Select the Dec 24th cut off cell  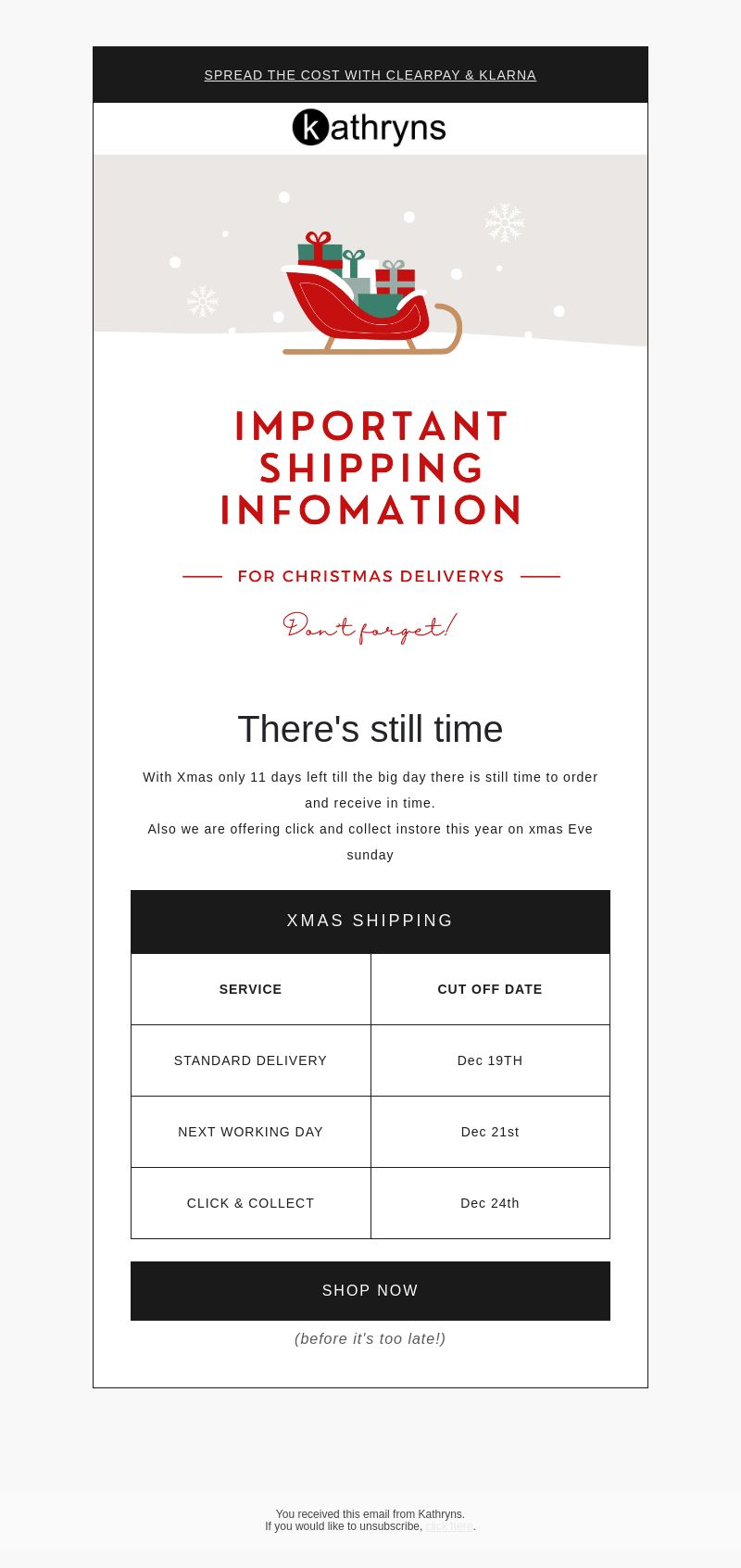coord(490,1203)
